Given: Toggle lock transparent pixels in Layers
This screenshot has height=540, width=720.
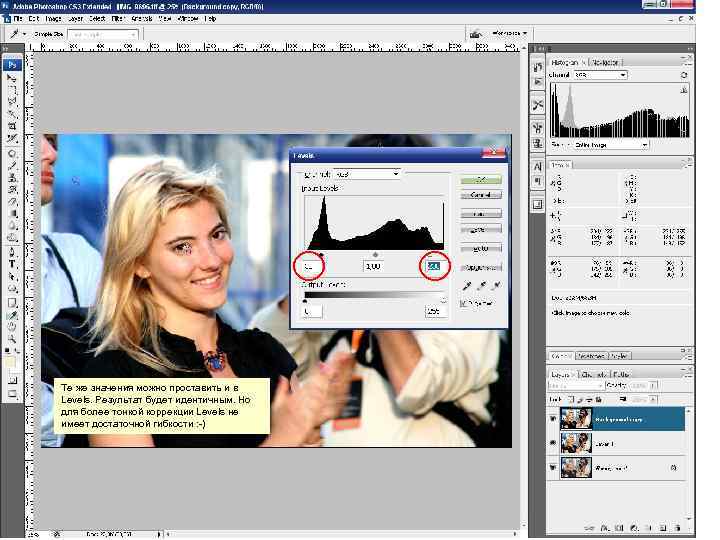Looking at the screenshot, I should click(x=572, y=399).
